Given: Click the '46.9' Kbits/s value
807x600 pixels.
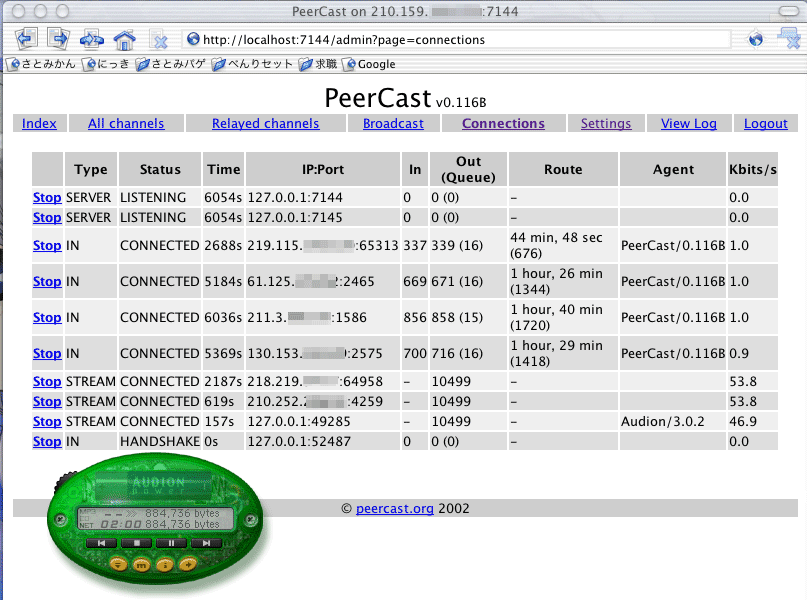Looking at the screenshot, I should click(743, 421).
